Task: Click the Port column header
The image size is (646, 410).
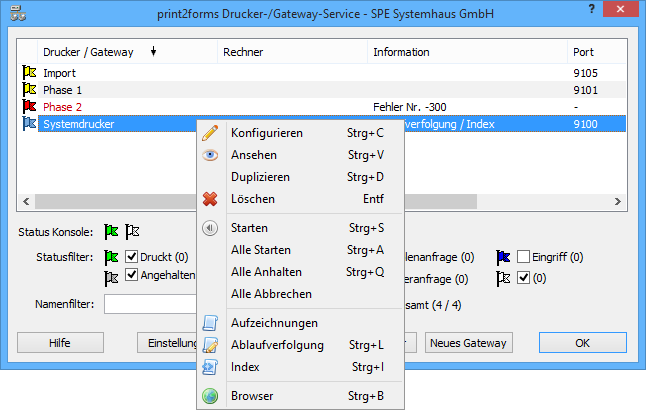Action: coord(583,52)
